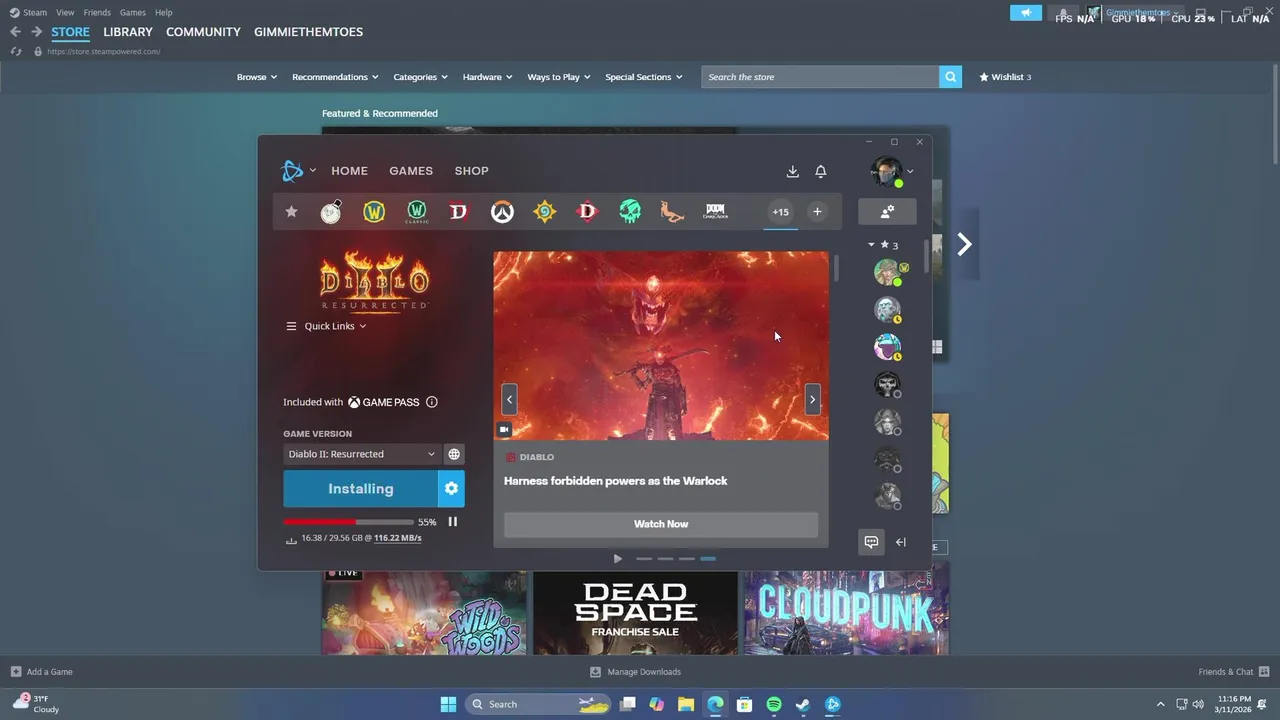Select the Diablo II Resurrected red diamond icon
Image resolution: width=1280 pixels, height=720 pixels.
(x=587, y=212)
